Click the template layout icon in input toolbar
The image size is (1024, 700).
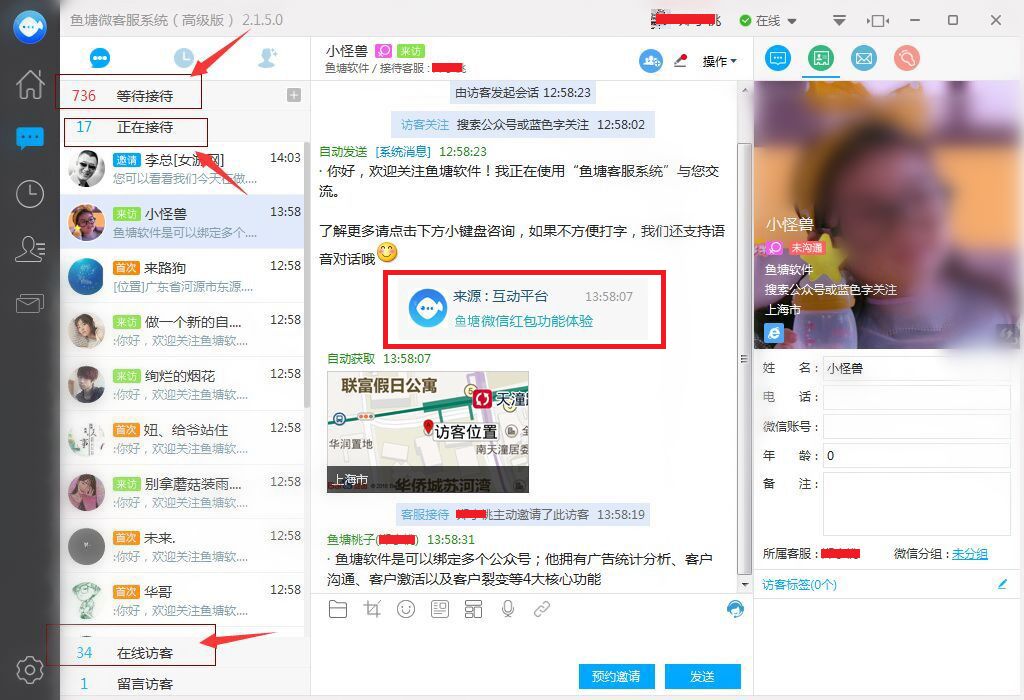point(473,609)
